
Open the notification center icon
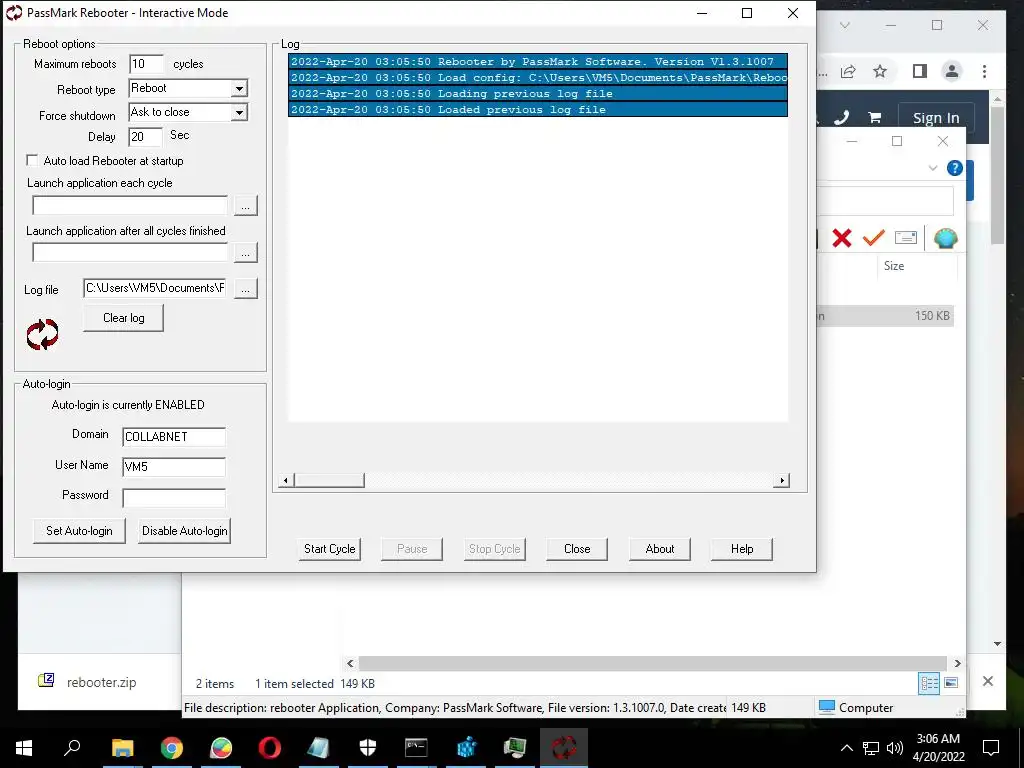[x=991, y=748]
